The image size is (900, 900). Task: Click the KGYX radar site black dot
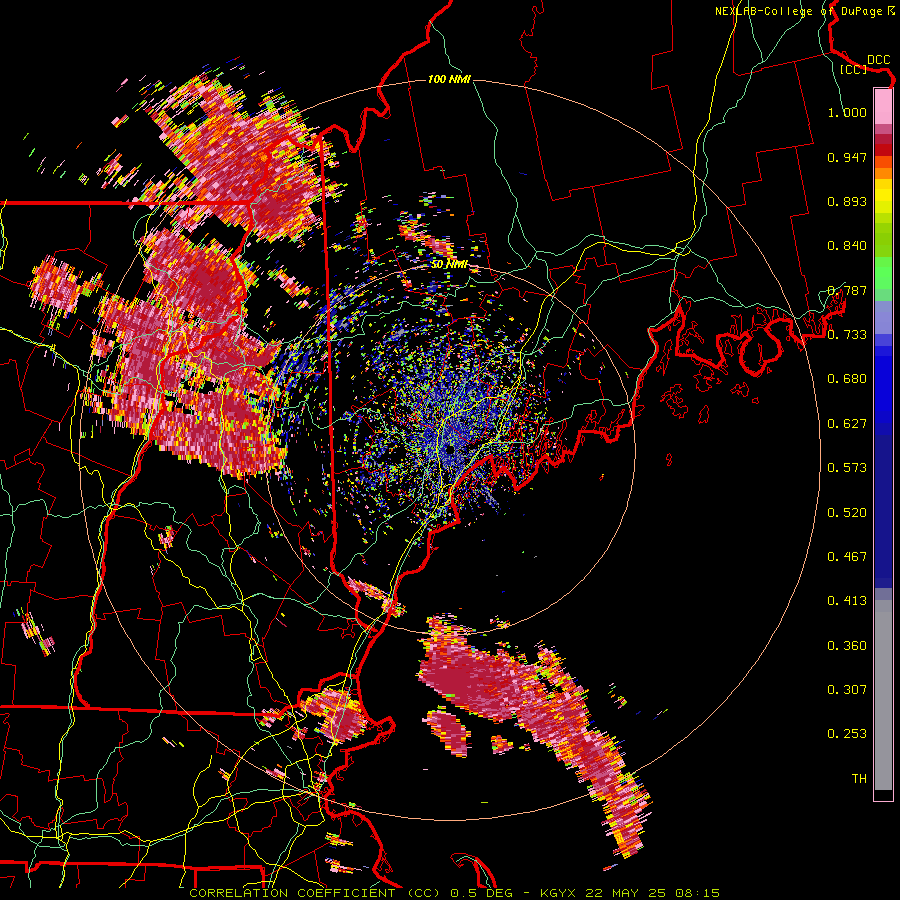click(450, 449)
